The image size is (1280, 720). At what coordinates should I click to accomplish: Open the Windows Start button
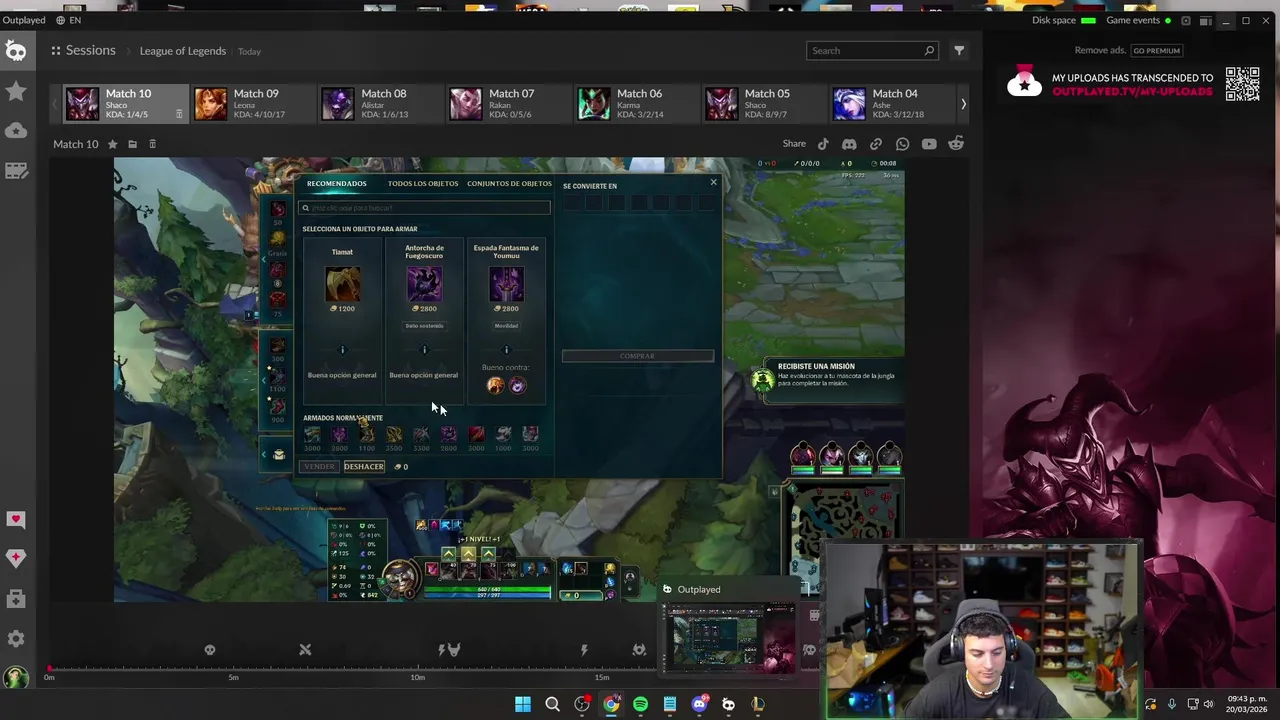tap(523, 704)
